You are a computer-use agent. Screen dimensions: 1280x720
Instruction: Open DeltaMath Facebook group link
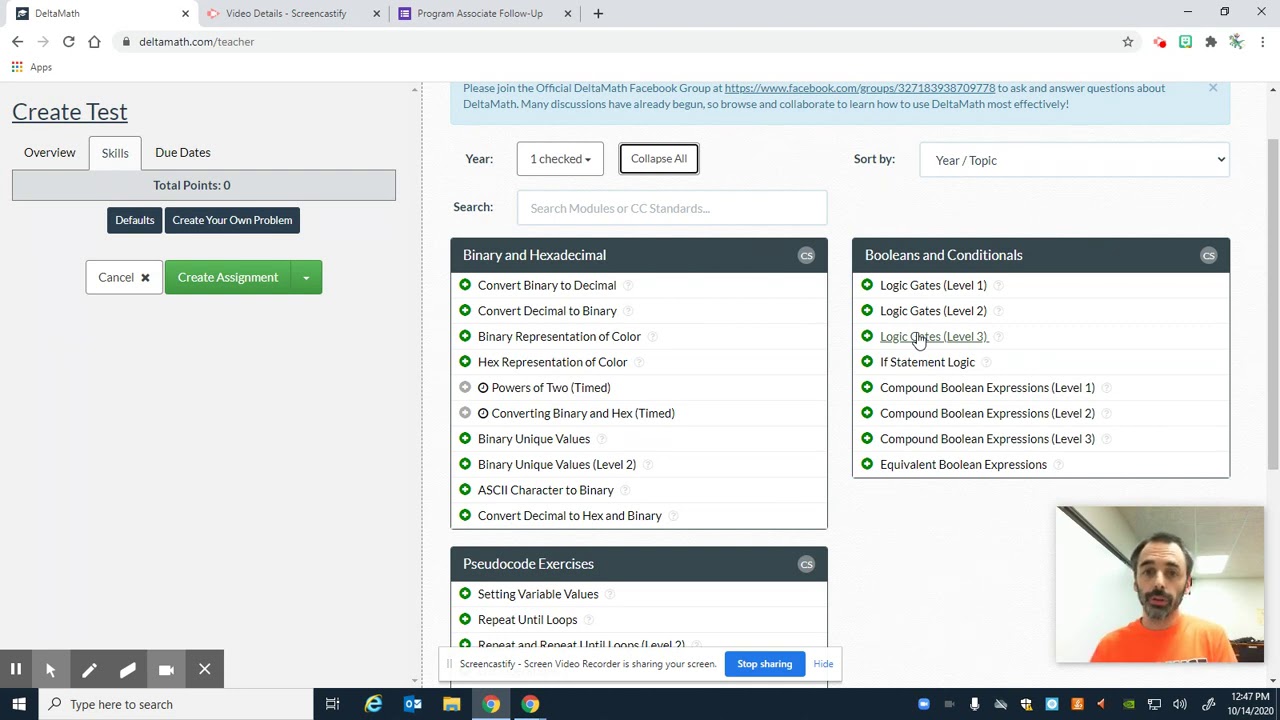pos(859,88)
